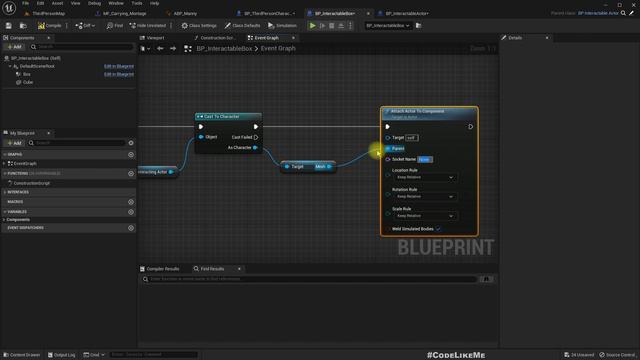This screenshot has height=360, width=640.
Task: Click Edit in Blueprint for Box
Action: point(119,74)
